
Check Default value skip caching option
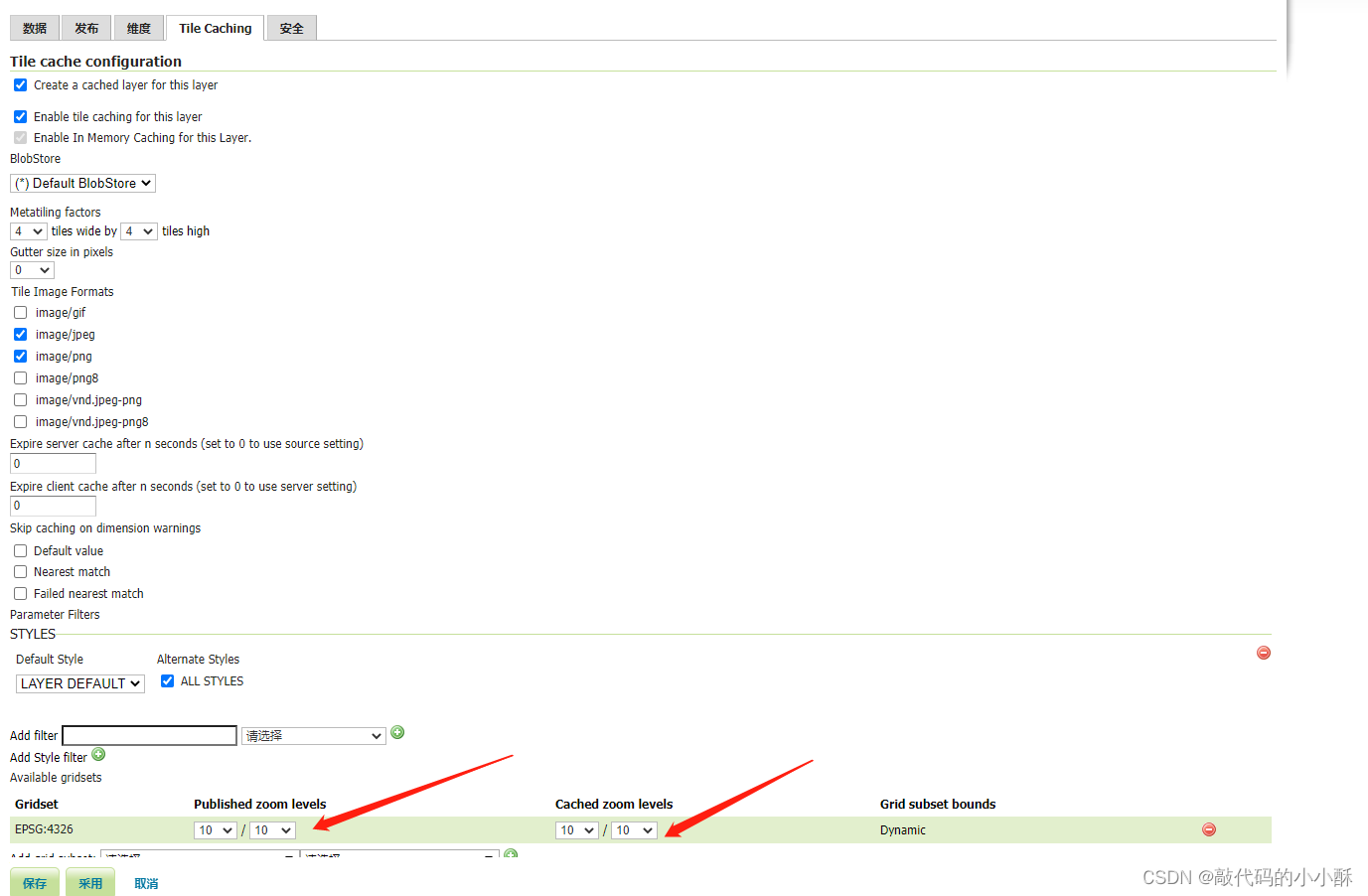(20, 551)
